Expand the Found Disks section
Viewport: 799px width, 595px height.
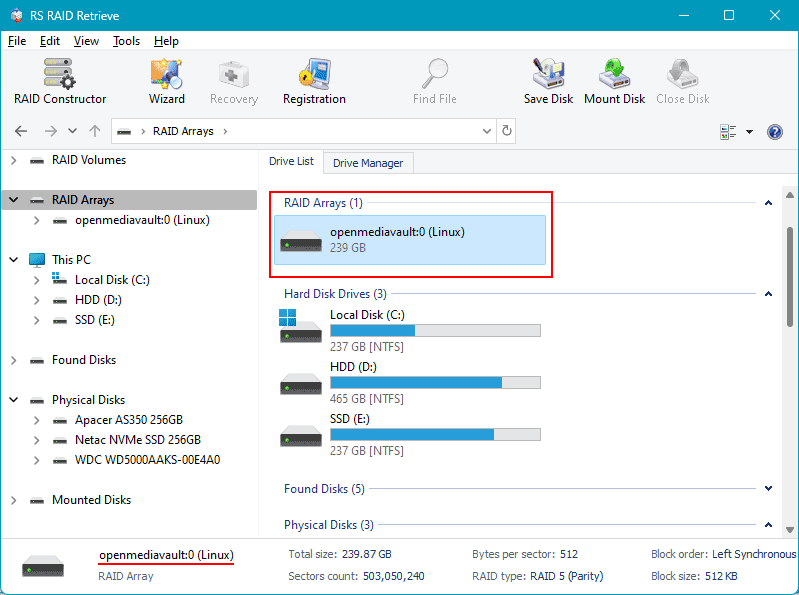tap(768, 489)
